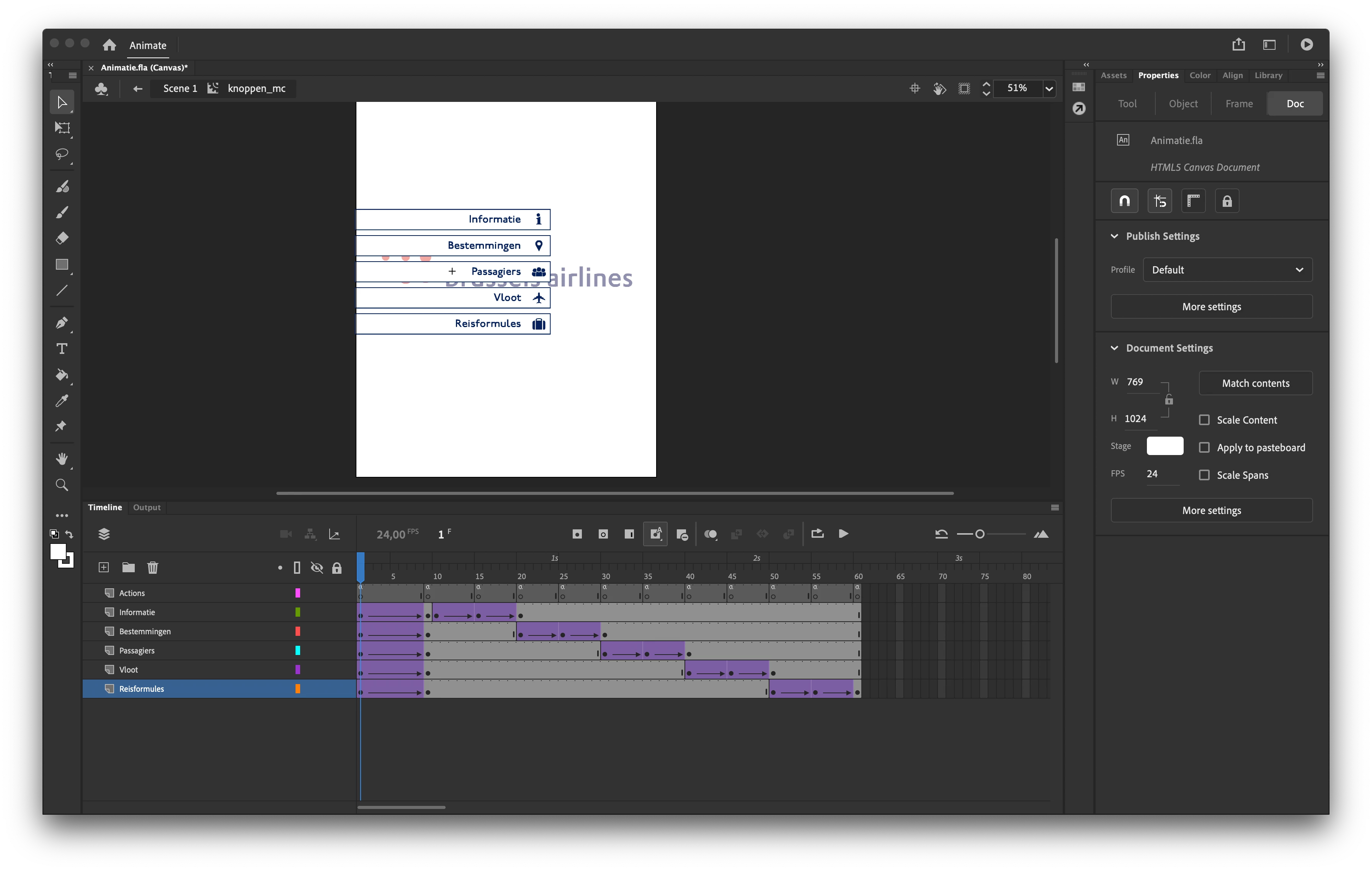Click the Eyedropper tool
Viewport: 1372px width, 871px height.
tap(62, 401)
